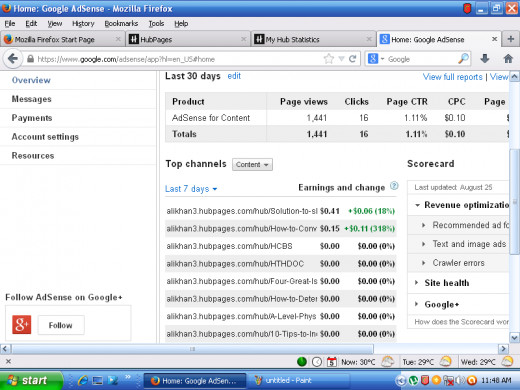Click in the Google search box
Screen dimensions: 520x390
tap(421, 59)
